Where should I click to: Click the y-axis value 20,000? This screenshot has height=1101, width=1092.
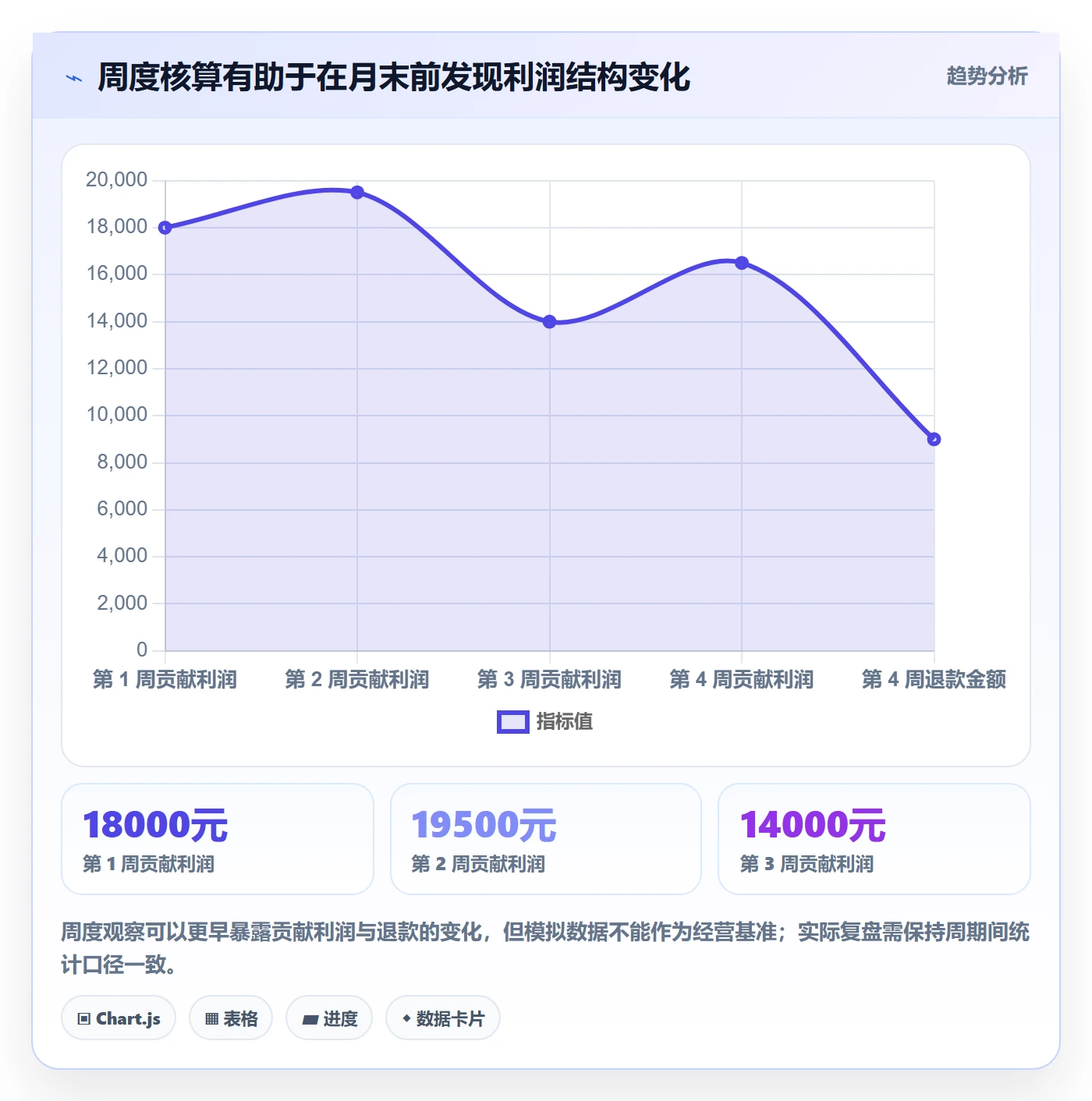click(116, 180)
